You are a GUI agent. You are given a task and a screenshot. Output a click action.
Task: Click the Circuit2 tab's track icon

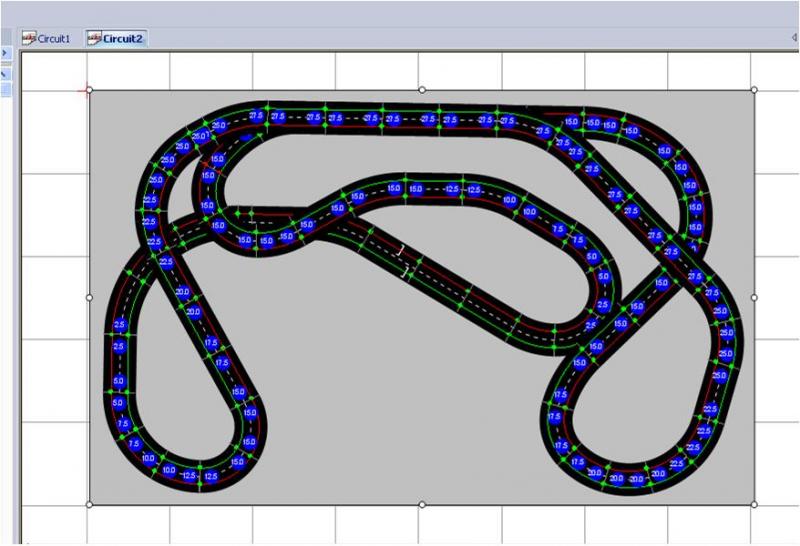[94, 38]
